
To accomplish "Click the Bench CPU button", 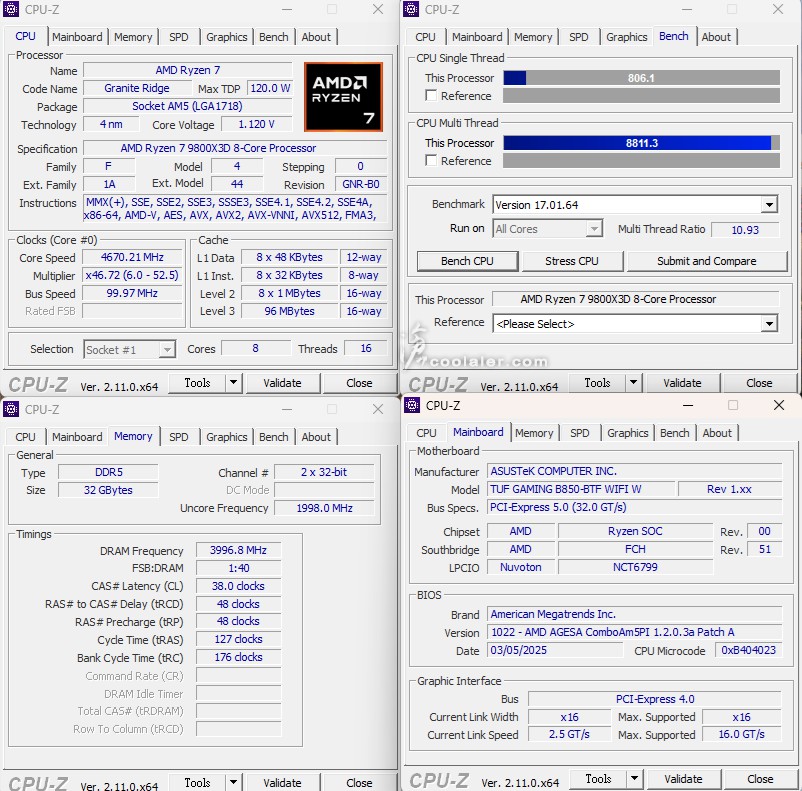I will click(467, 261).
